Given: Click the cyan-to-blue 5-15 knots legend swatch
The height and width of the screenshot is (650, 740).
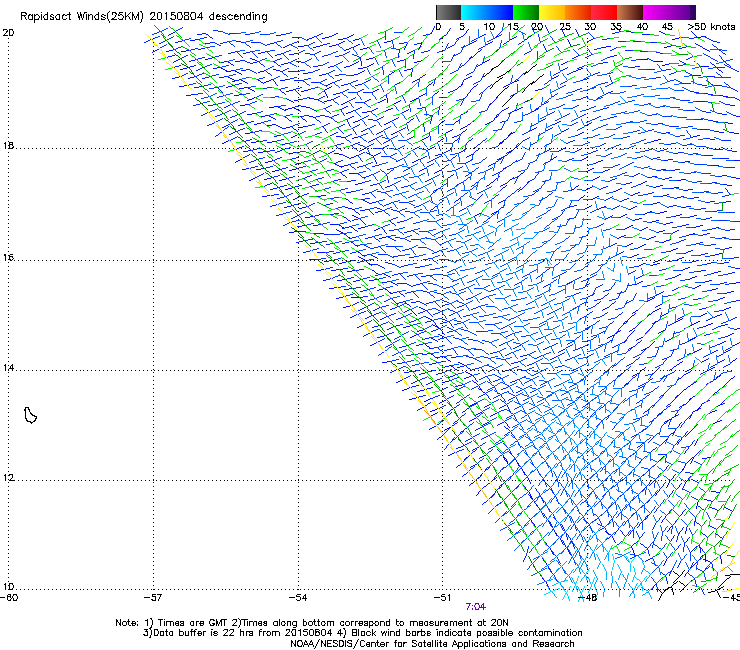Looking at the screenshot, I should pyautogui.click(x=487, y=12).
